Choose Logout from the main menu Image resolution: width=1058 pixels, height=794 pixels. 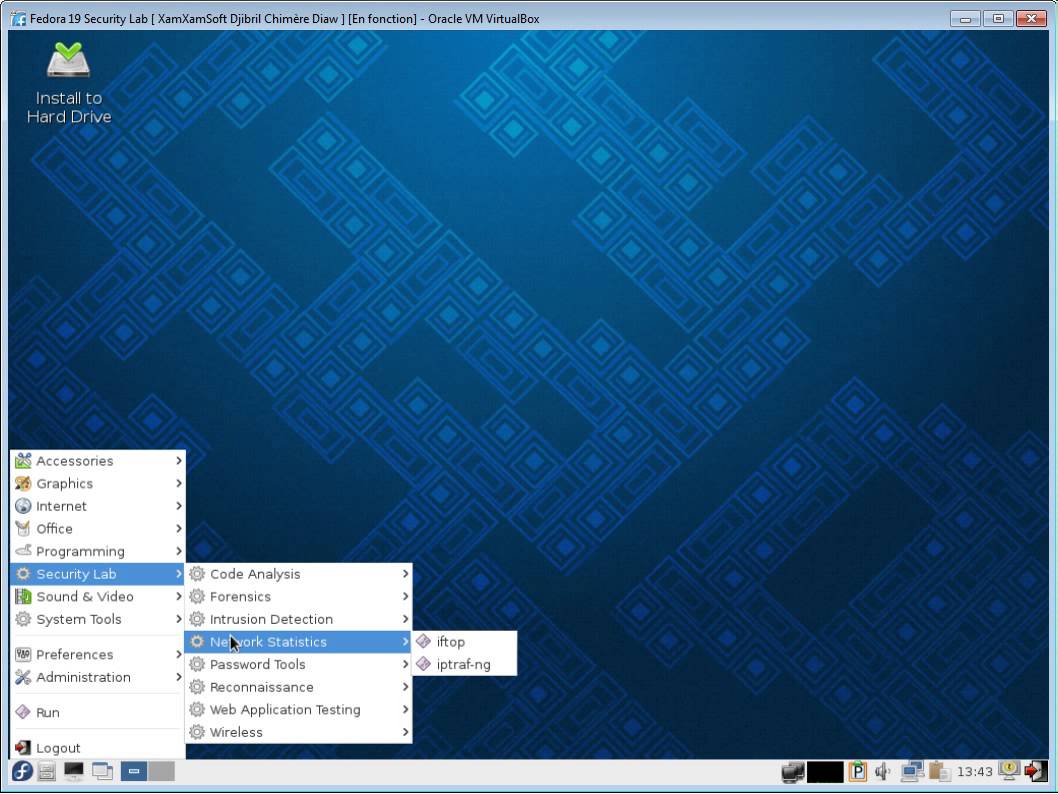[98, 748]
